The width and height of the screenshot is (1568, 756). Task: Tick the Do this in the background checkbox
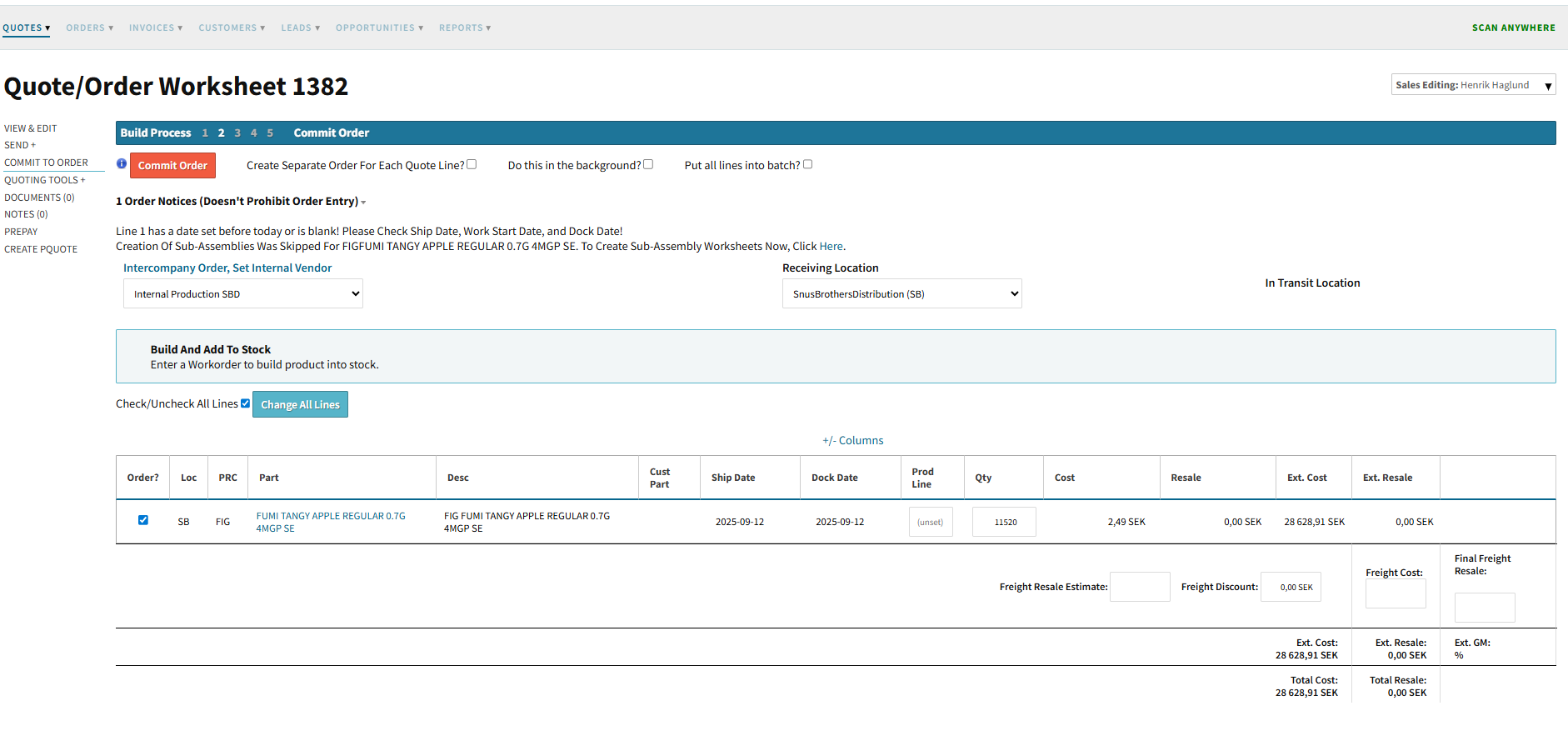pyautogui.click(x=648, y=164)
